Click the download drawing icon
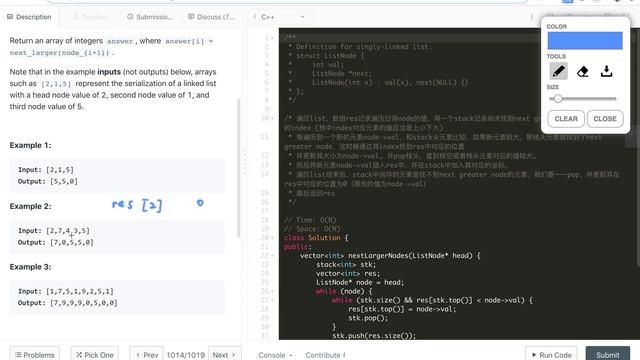 pos(607,71)
